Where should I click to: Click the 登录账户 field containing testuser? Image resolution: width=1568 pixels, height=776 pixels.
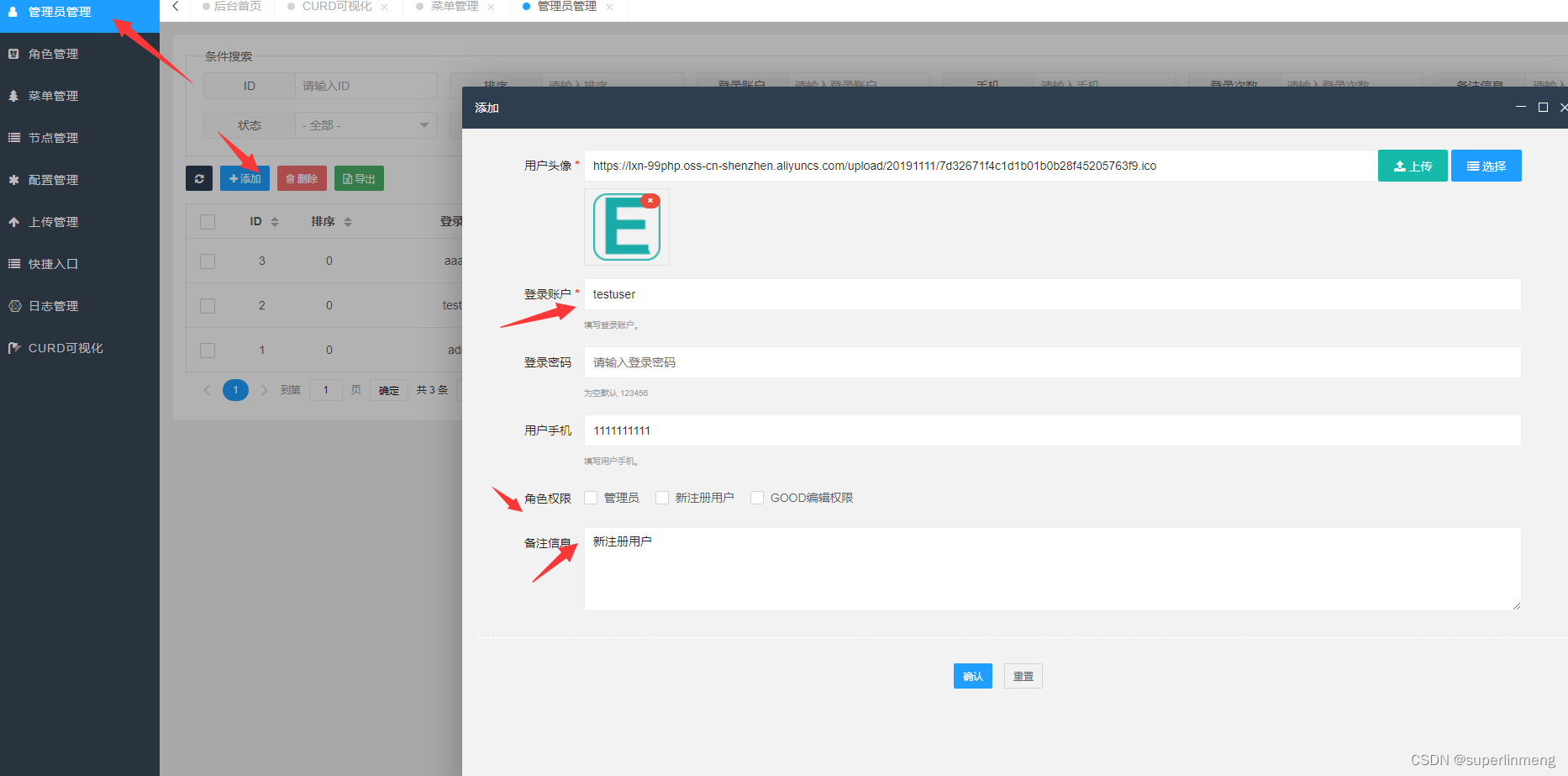[x=1052, y=294]
